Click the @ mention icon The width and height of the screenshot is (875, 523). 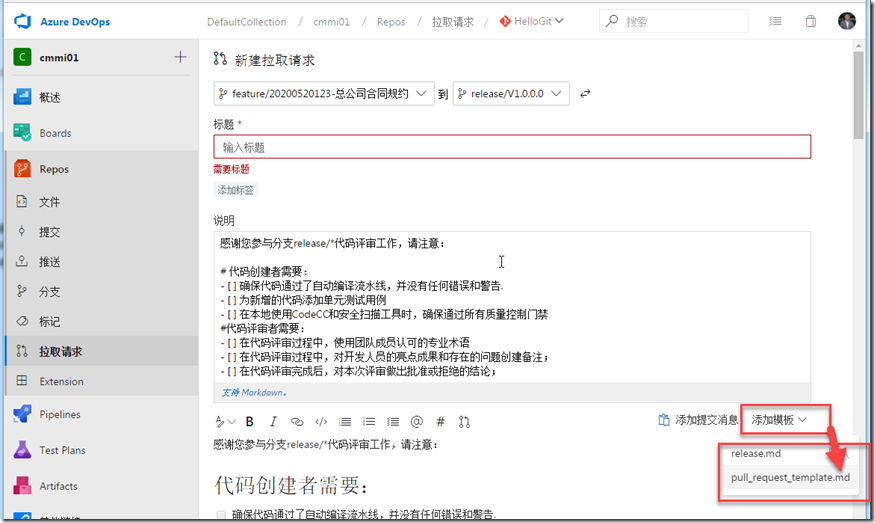click(x=416, y=421)
